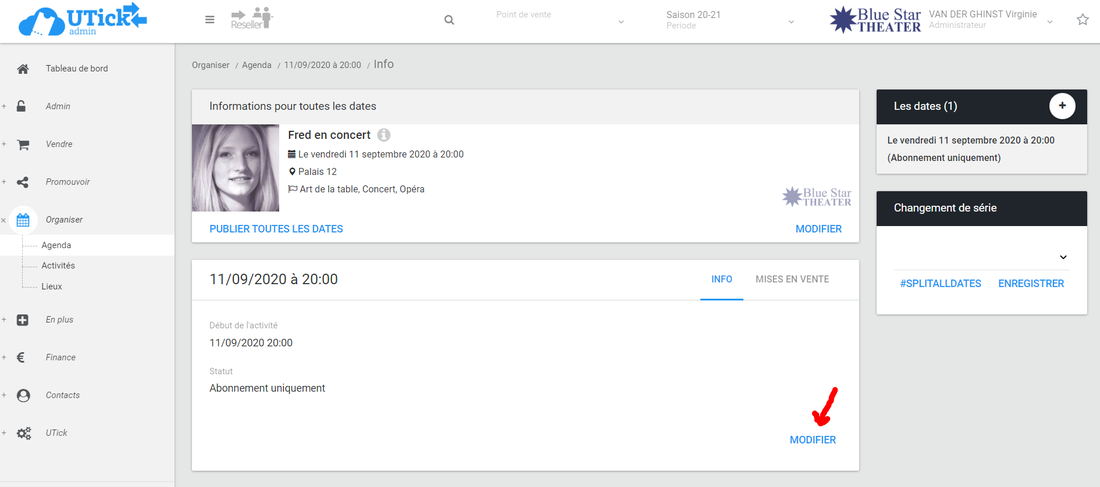
Task: Switch to the Mises en vente tab
Action: (791, 279)
